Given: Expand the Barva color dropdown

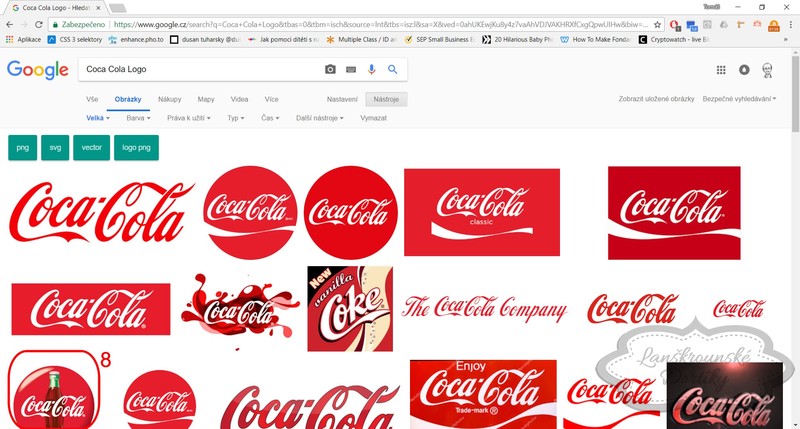Looking at the screenshot, I should pos(138,118).
